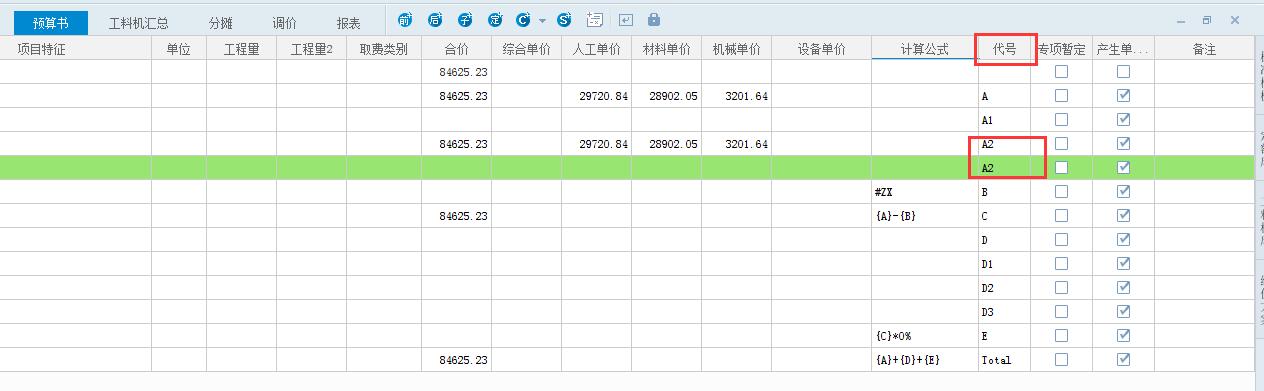Select 合价 84625.23 in row C
Screen dimensions: 1264x391
(x=456, y=216)
